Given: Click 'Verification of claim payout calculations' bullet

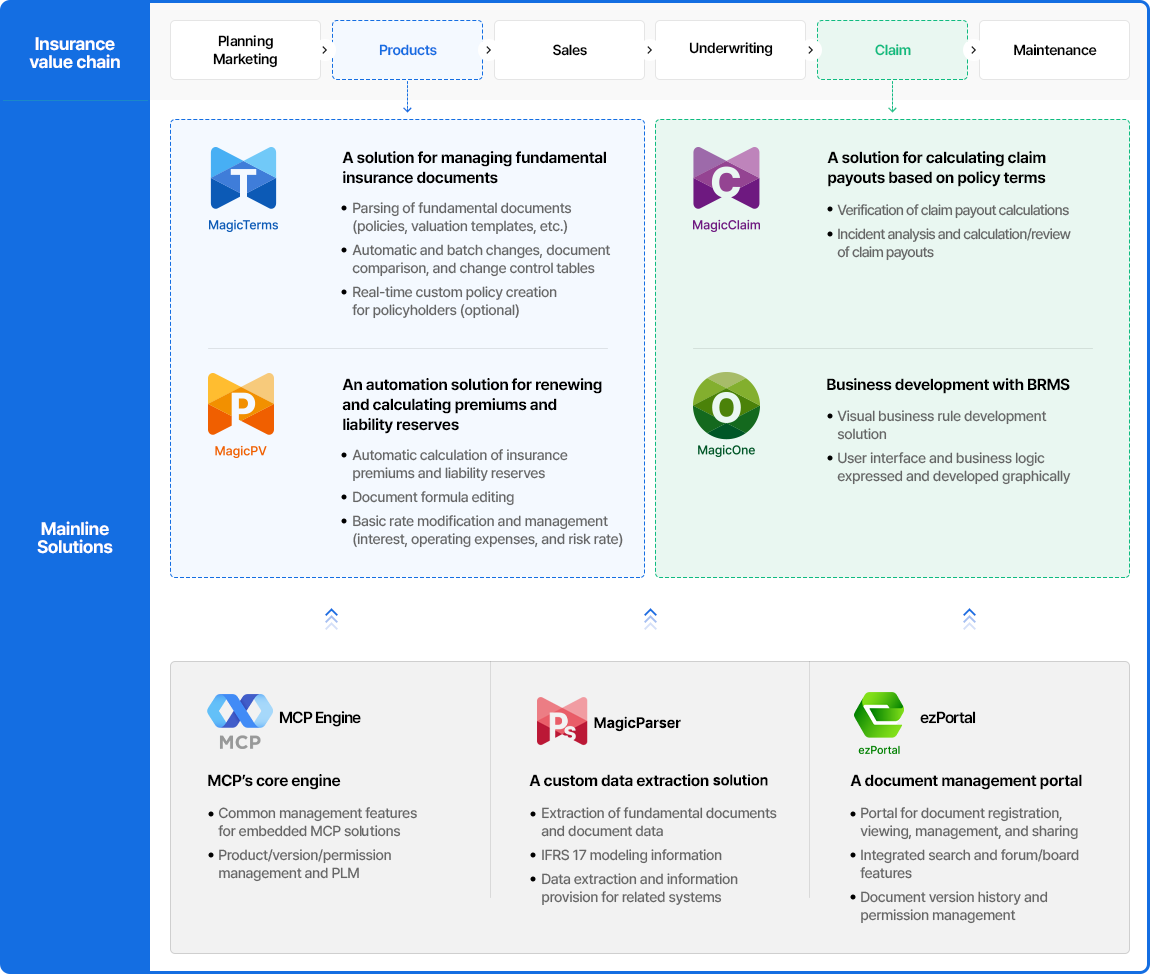Looking at the screenshot, I should tap(953, 210).
